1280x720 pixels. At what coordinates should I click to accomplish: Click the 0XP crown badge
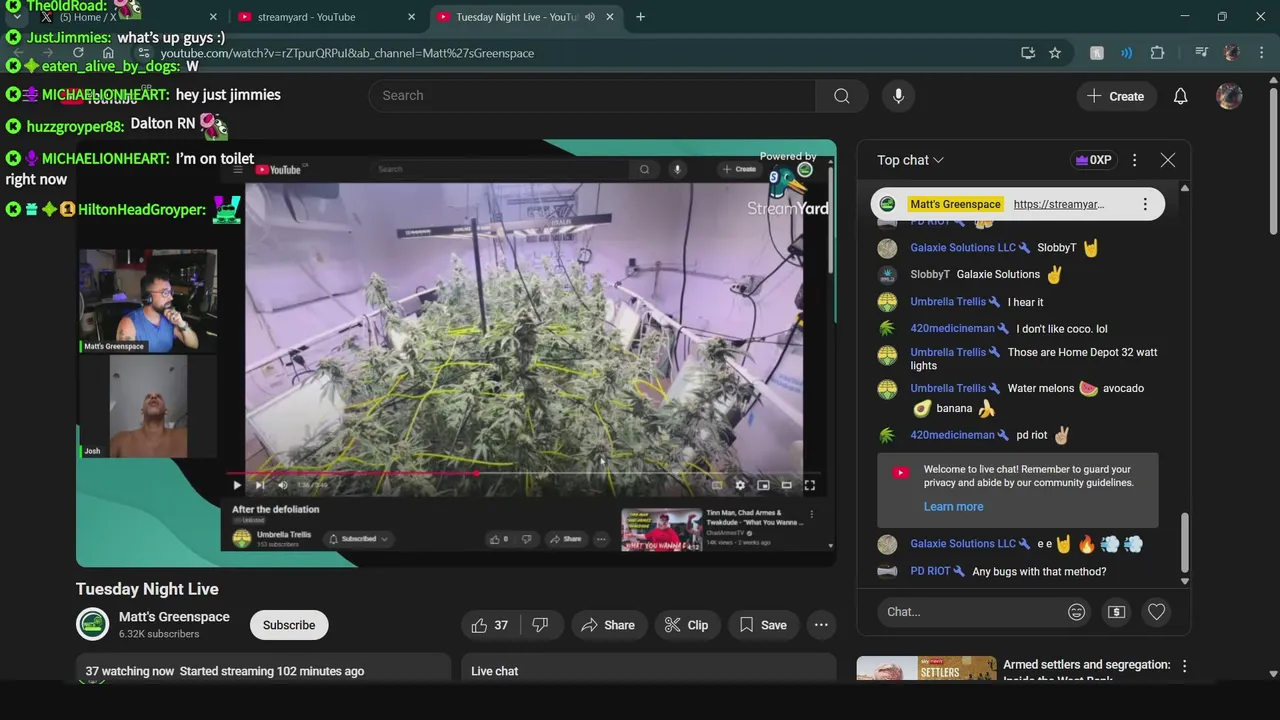point(1092,160)
